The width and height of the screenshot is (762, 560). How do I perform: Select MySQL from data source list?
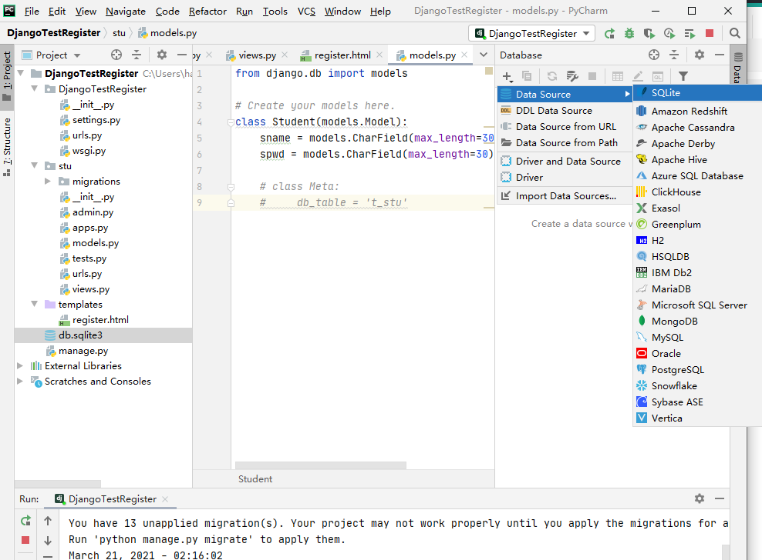[667, 337]
